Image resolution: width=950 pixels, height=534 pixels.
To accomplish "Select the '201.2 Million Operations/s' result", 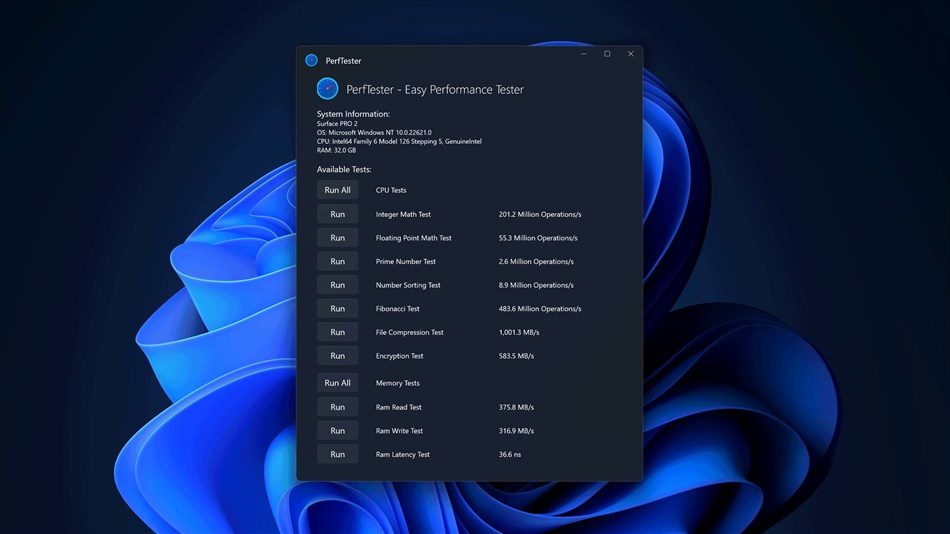I will [540, 214].
